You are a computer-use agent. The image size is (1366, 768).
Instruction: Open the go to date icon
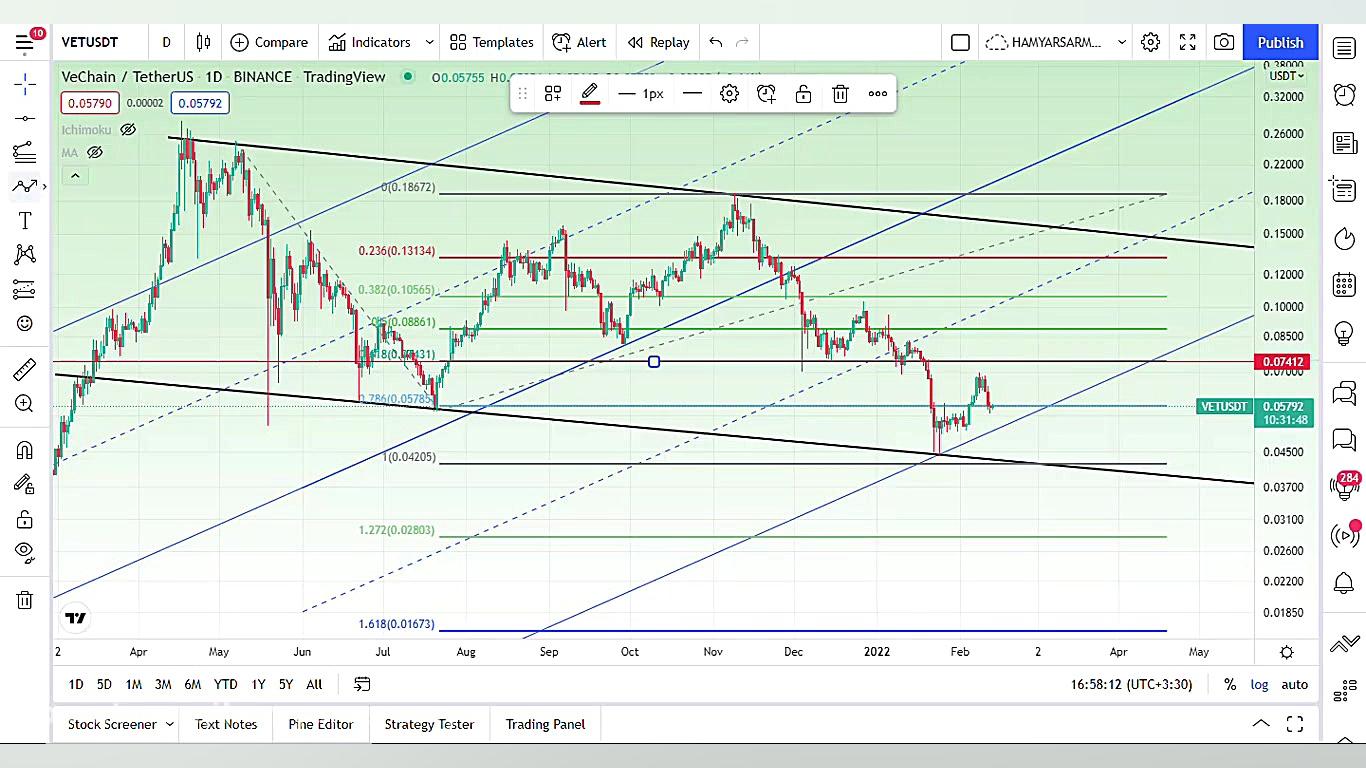click(x=362, y=684)
